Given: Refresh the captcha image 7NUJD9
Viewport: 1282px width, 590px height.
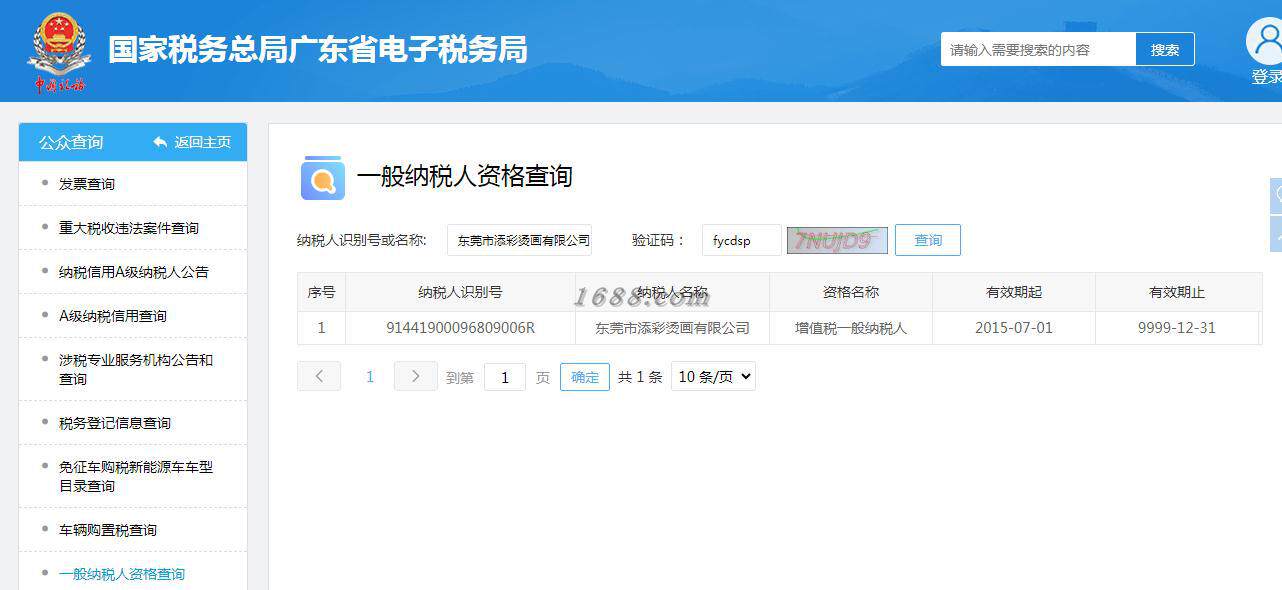Looking at the screenshot, I should point(837,240).
